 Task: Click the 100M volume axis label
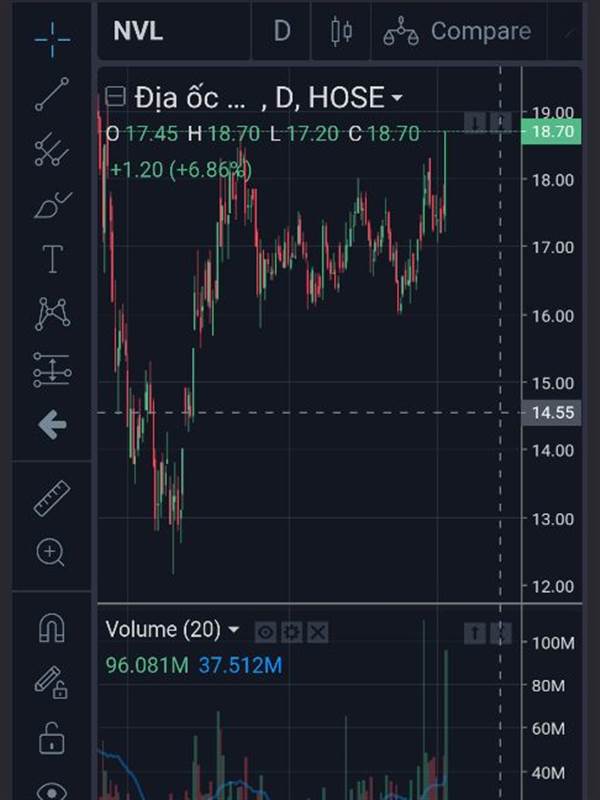coord(553,643)
